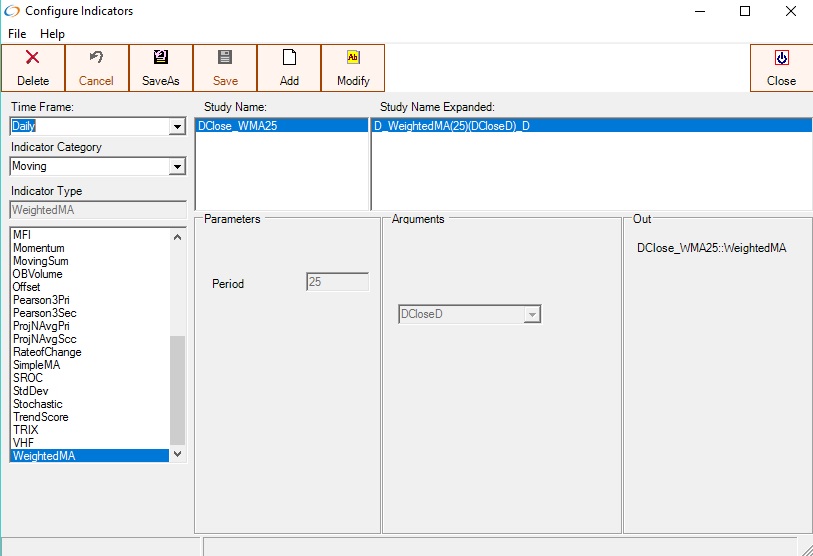Screen dimensions: 813x556
Task: Click the Delete toolbar button
Action: pos(33,68)
